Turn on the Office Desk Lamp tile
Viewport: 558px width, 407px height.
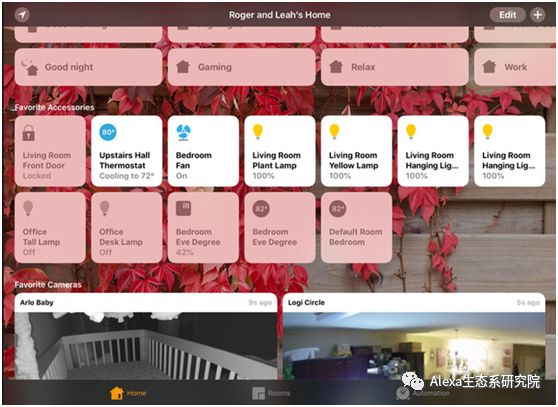coord(127,228)
